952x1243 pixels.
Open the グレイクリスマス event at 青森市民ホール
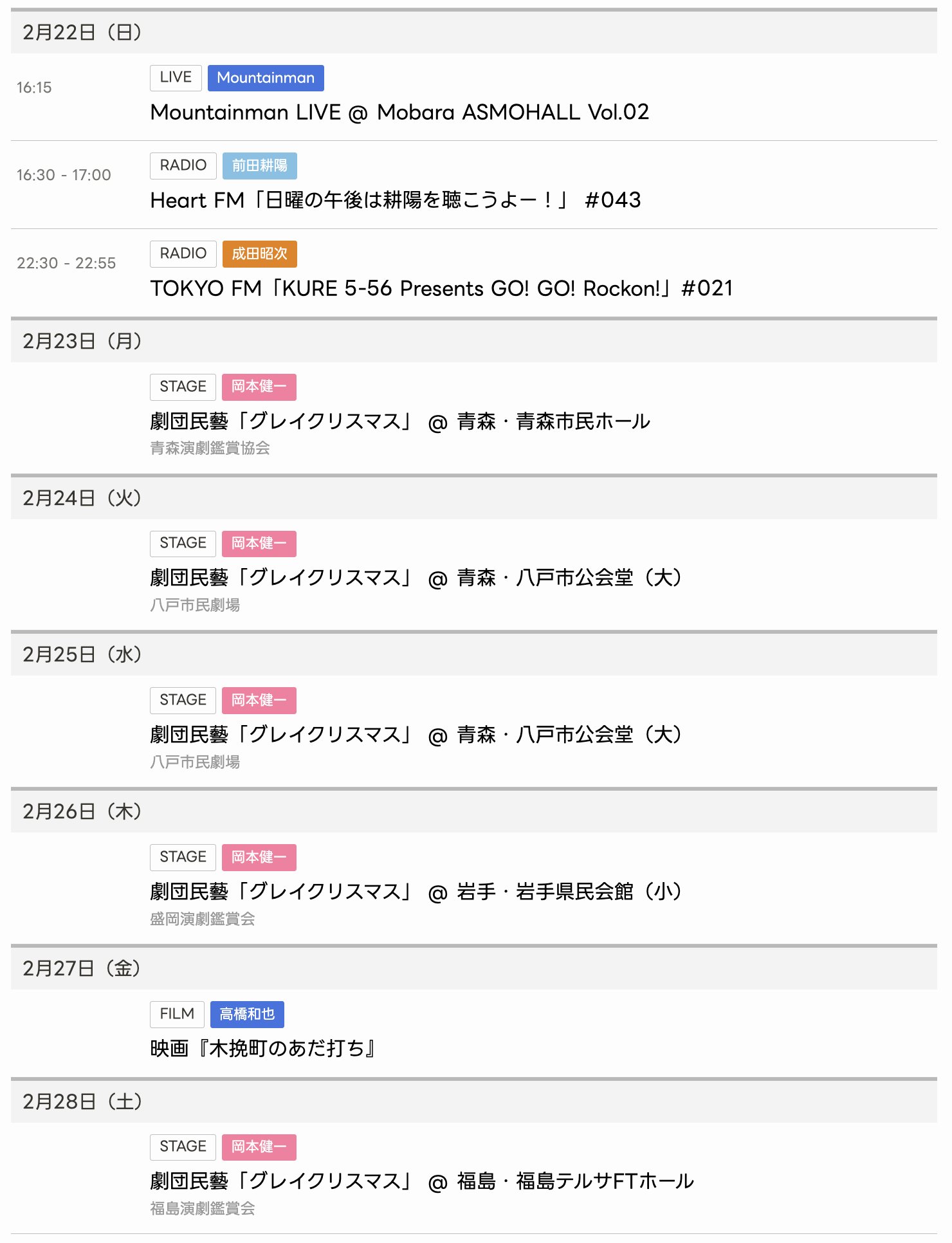(399, 421)
